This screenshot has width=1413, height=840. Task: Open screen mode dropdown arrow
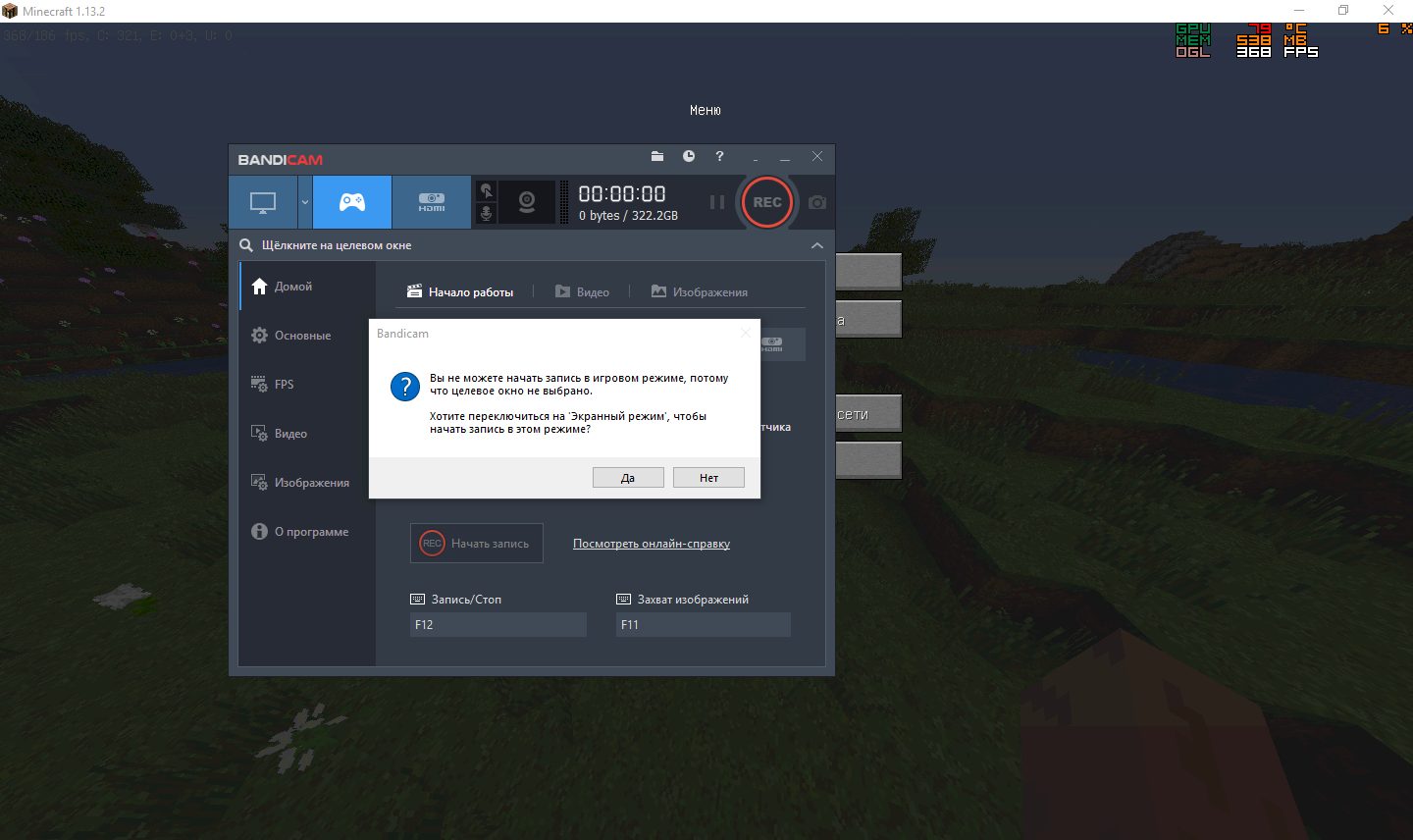point(305,202)
